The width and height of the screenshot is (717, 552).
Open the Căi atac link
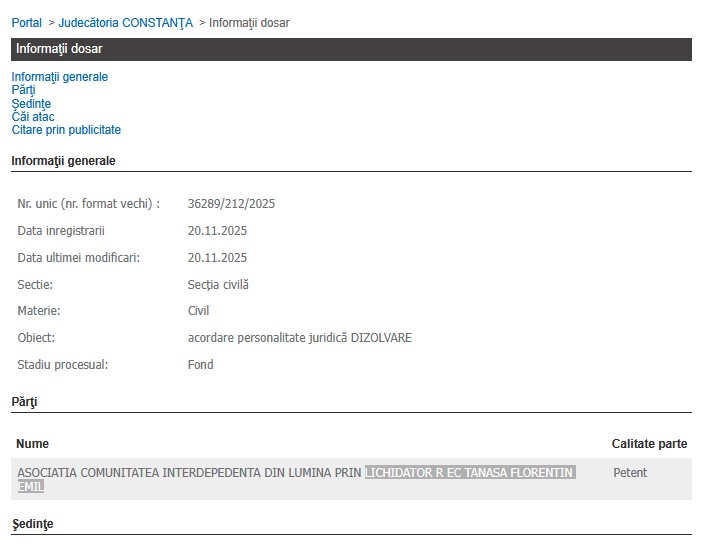33,117
